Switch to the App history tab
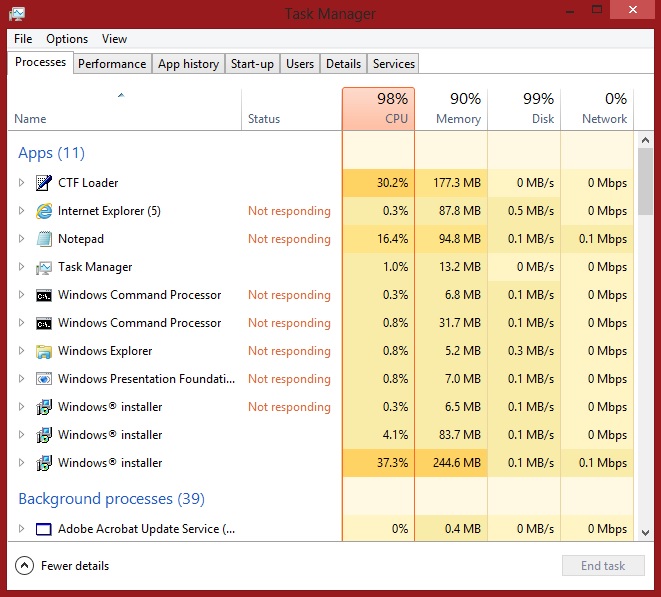Screen dimensions: 661x597 (x=188, y=64)
